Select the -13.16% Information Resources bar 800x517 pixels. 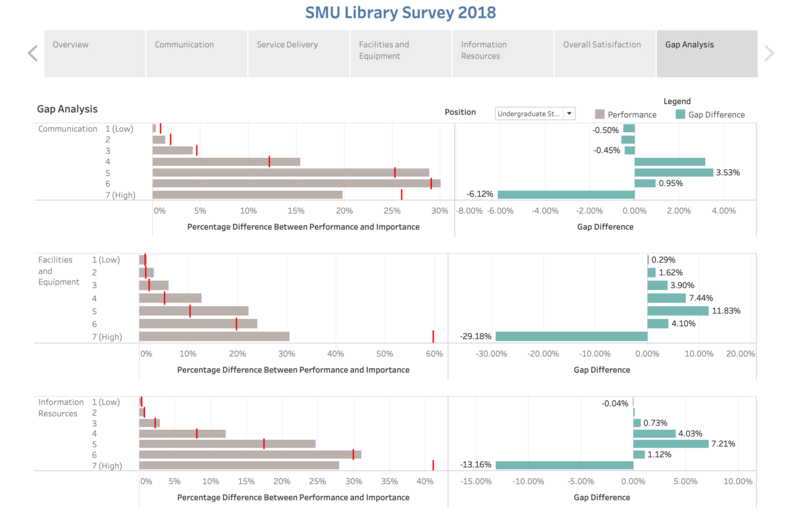[564, 465]
